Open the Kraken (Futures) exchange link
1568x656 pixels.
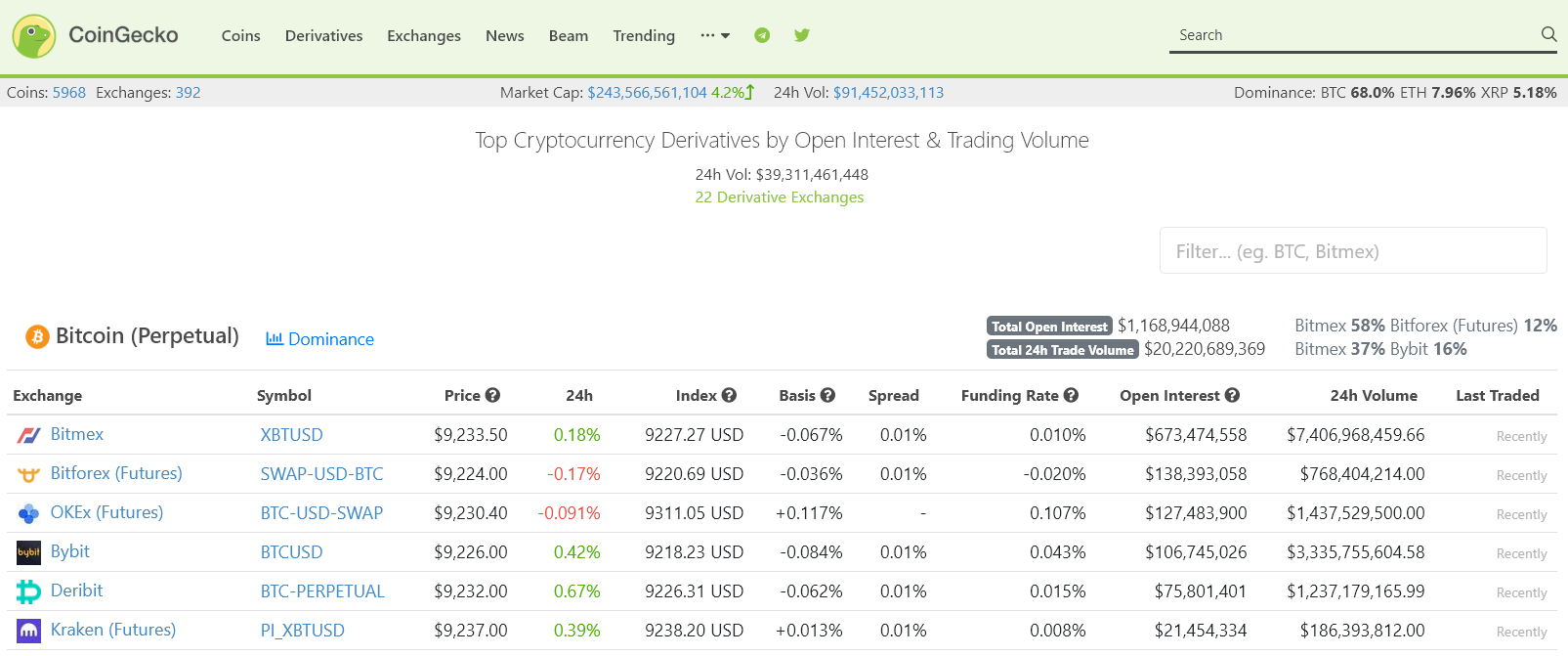coord(113,630)
